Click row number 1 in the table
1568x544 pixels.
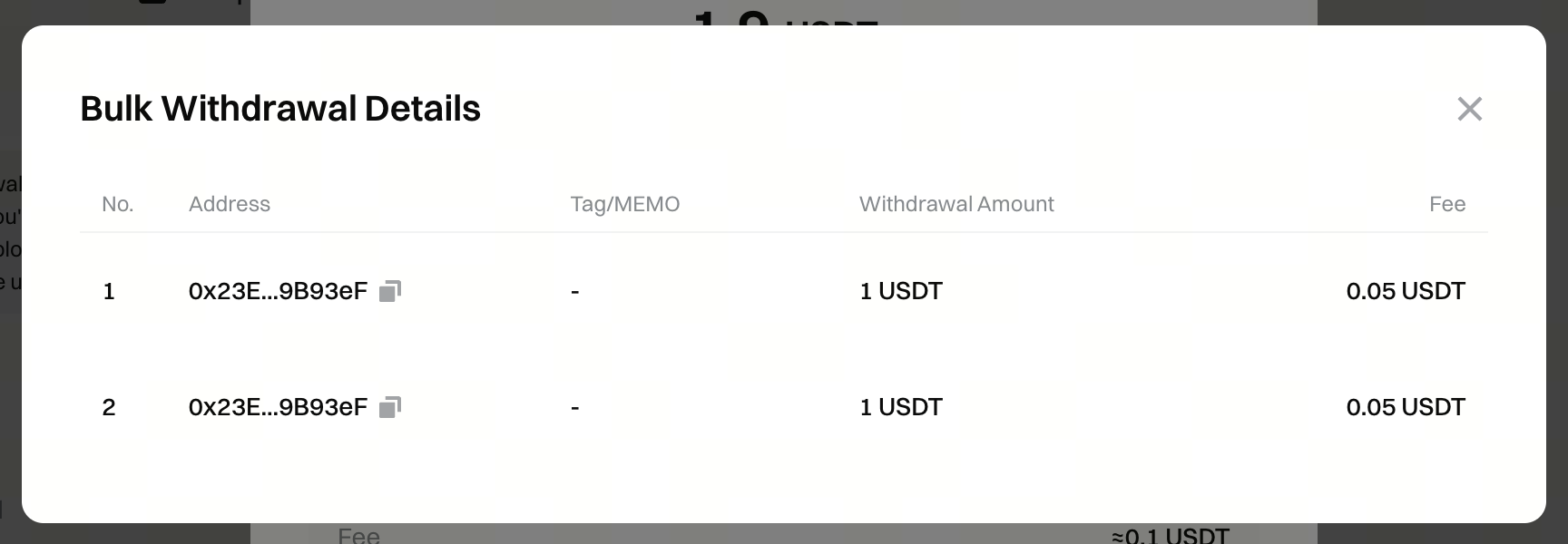point(109,291)
